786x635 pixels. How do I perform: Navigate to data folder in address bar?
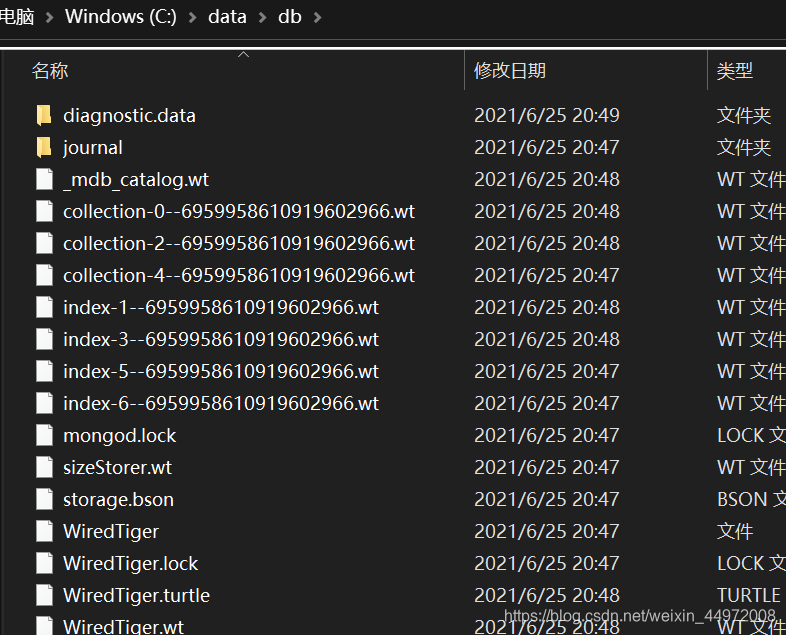(227, 17)
